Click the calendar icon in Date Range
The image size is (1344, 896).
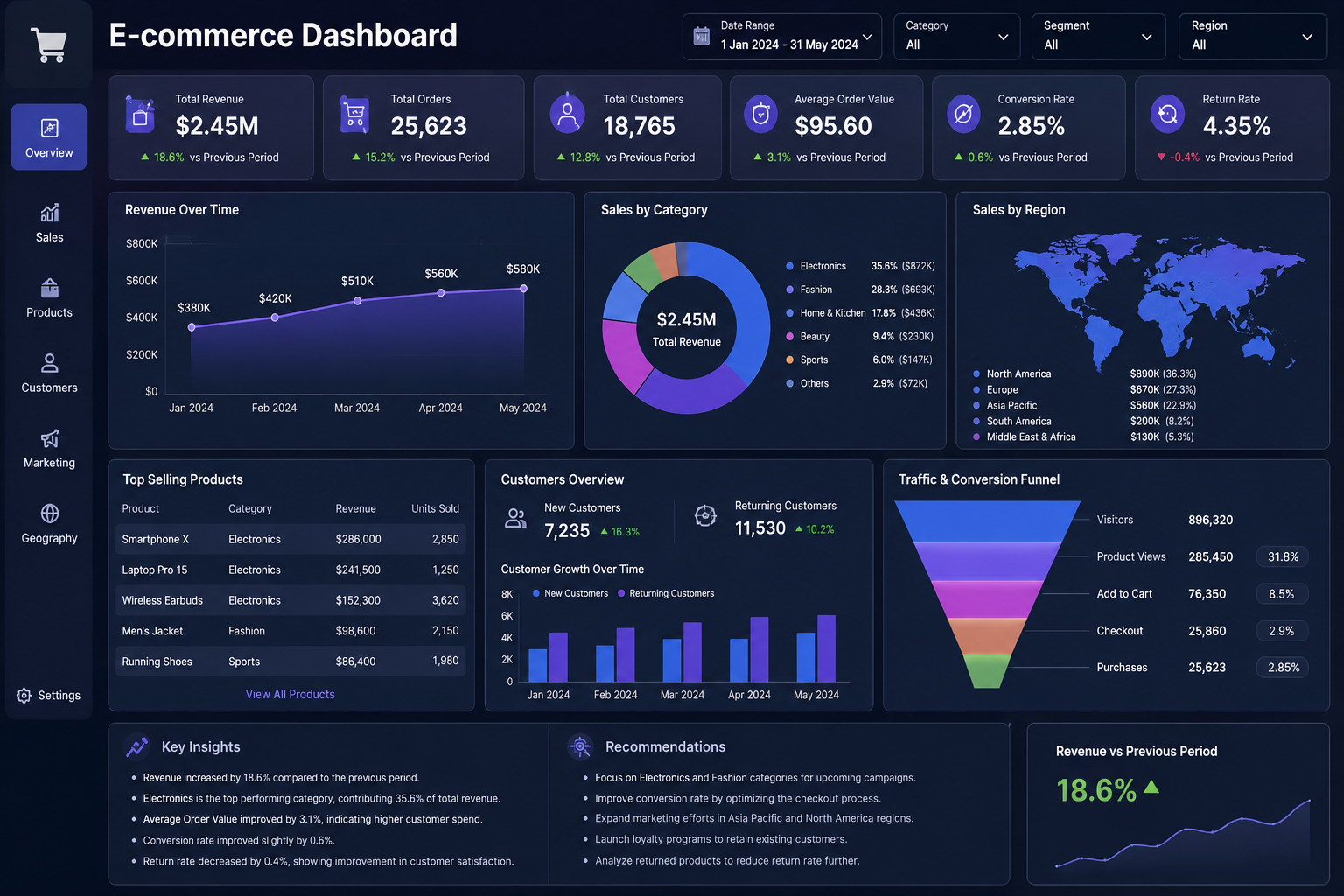tap(701, 36)
